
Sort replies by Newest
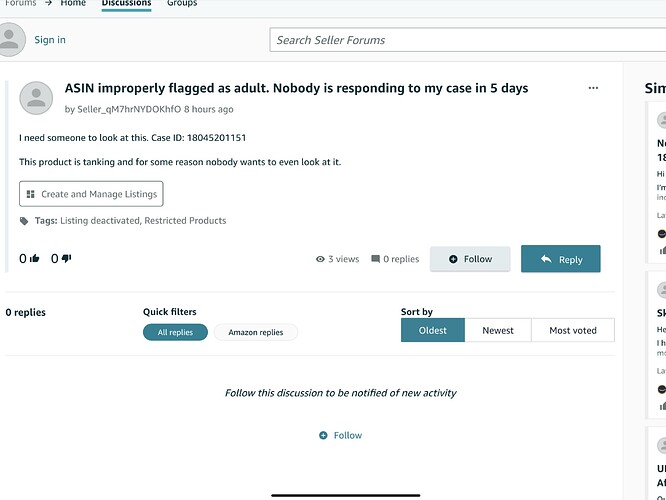point(498,330)
